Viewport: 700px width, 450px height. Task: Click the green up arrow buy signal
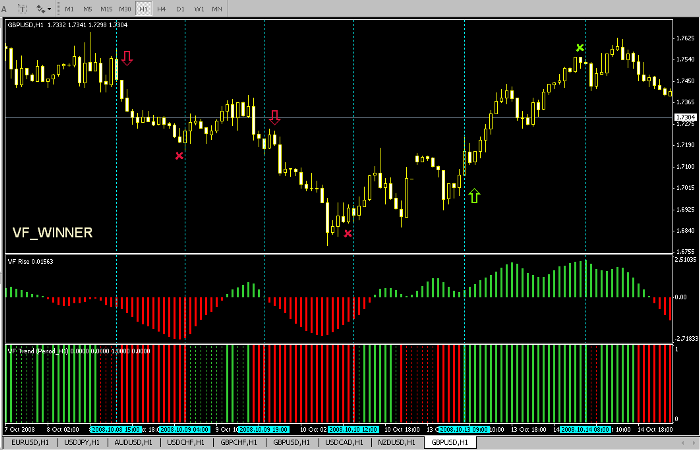coord(474,195)
